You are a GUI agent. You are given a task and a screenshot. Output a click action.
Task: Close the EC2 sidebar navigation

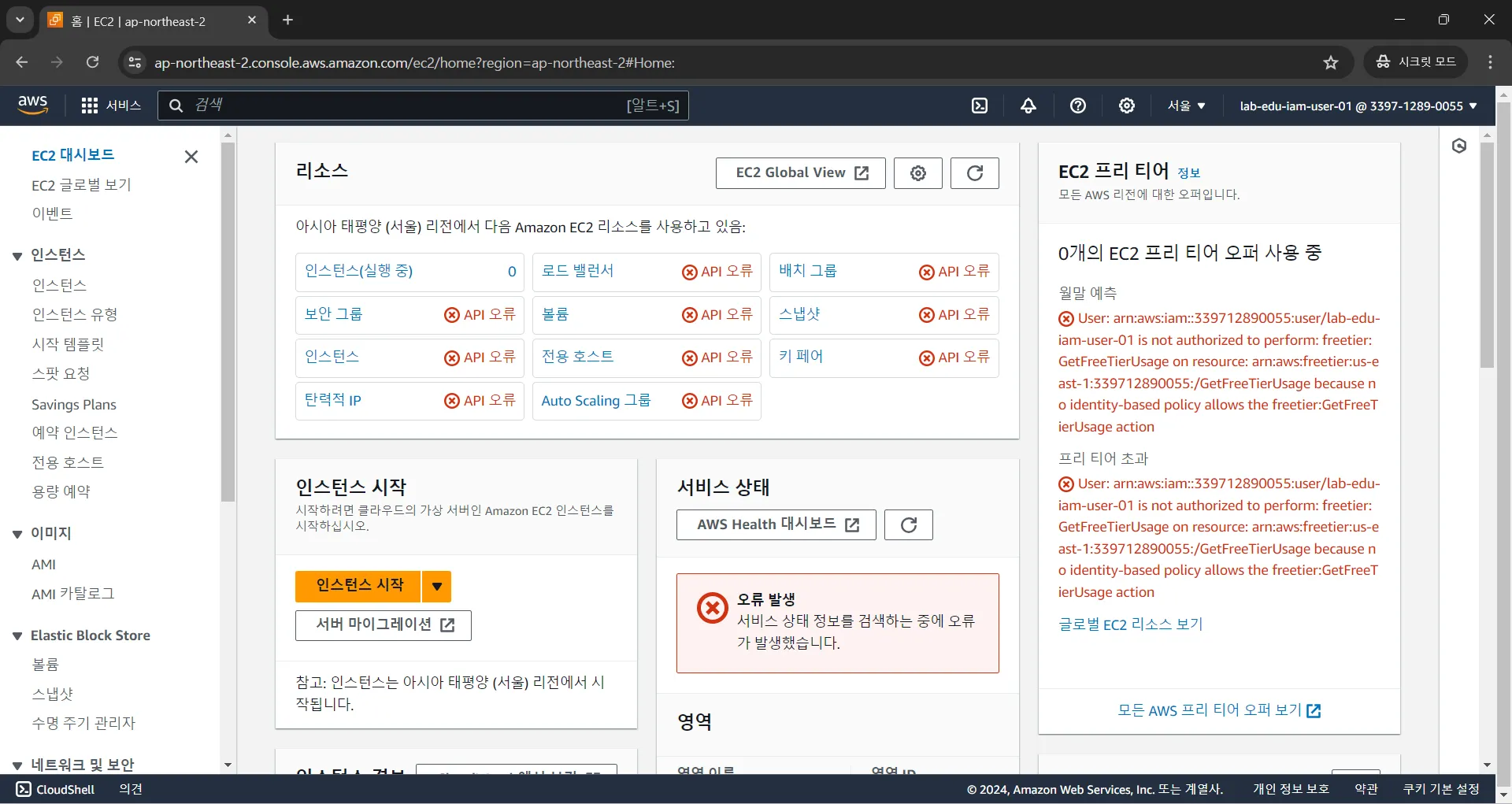pyautogui.click(x=191, y=157)
